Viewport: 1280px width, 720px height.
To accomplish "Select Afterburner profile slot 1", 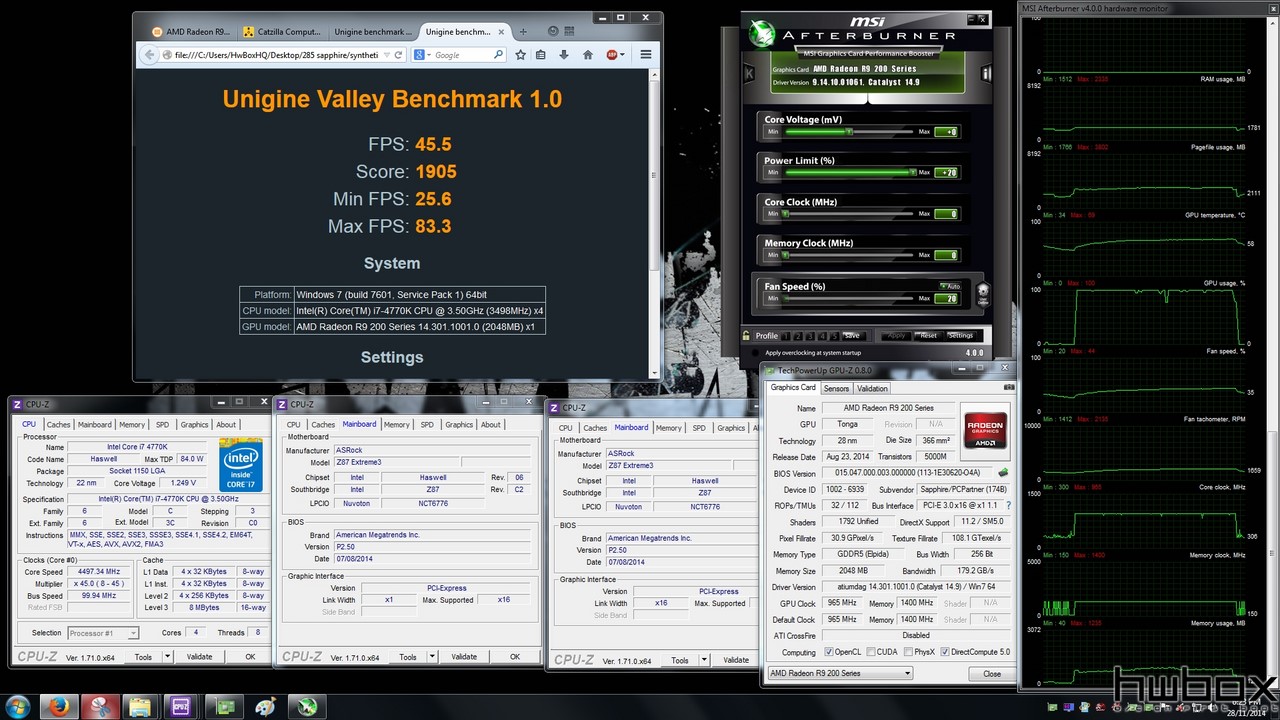I will [786, 336].
